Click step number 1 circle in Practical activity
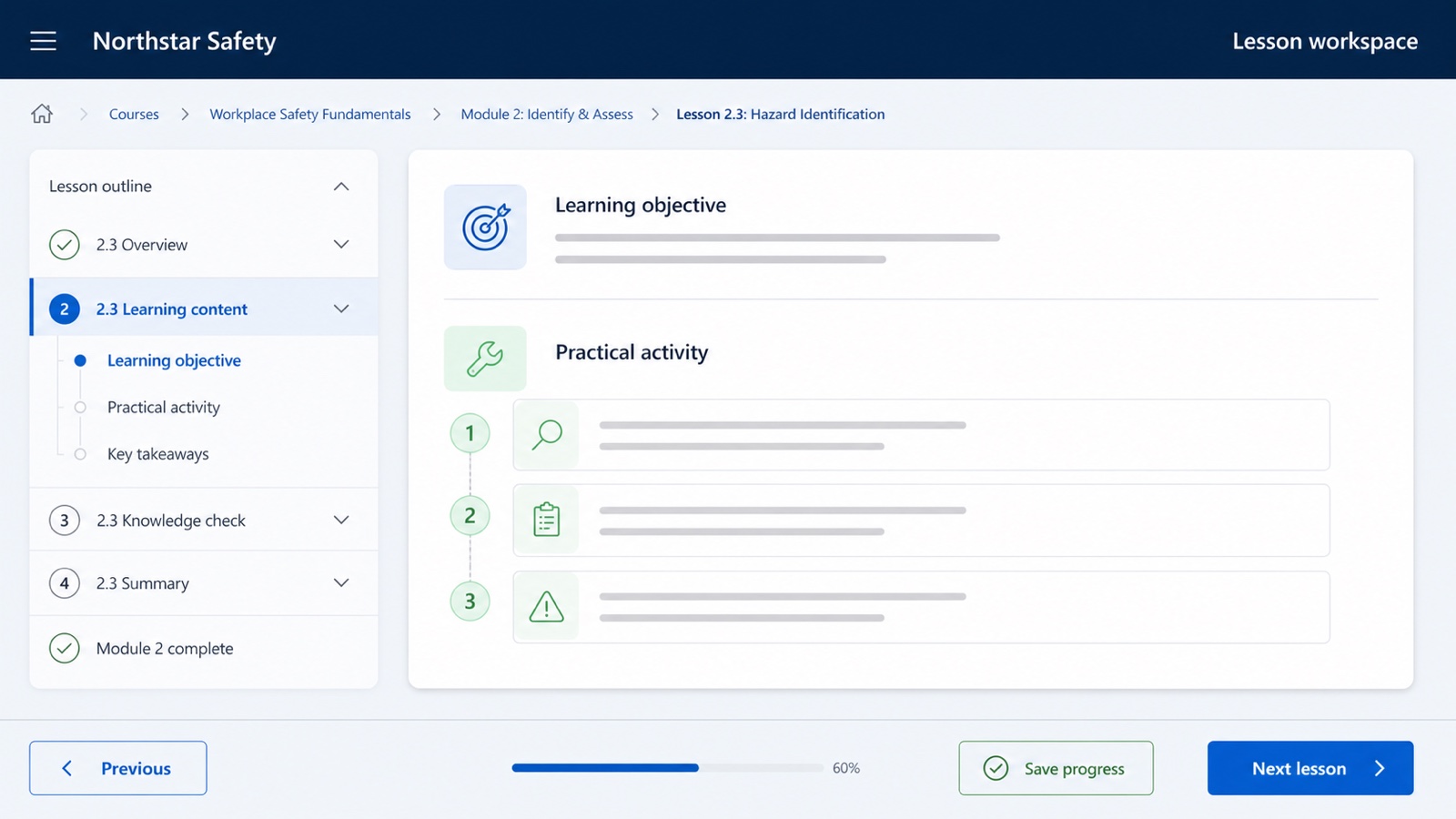This screenshot has width=1456, height=819. click(470, 433)
